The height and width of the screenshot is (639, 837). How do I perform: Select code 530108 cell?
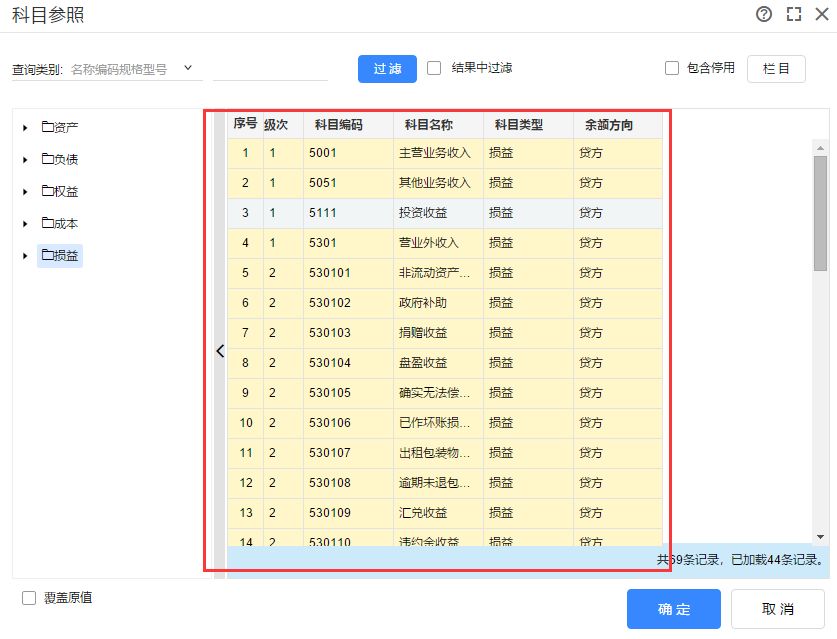tap(348, 483)
